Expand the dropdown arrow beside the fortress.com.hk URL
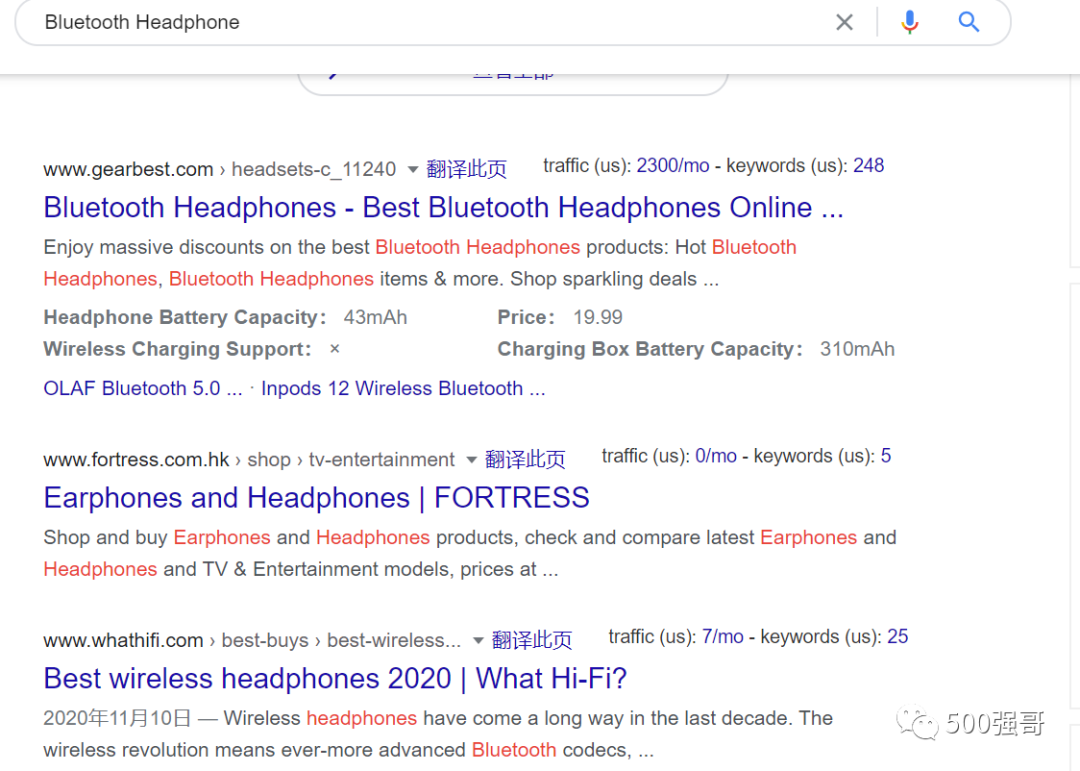 [x=471, y=460]
